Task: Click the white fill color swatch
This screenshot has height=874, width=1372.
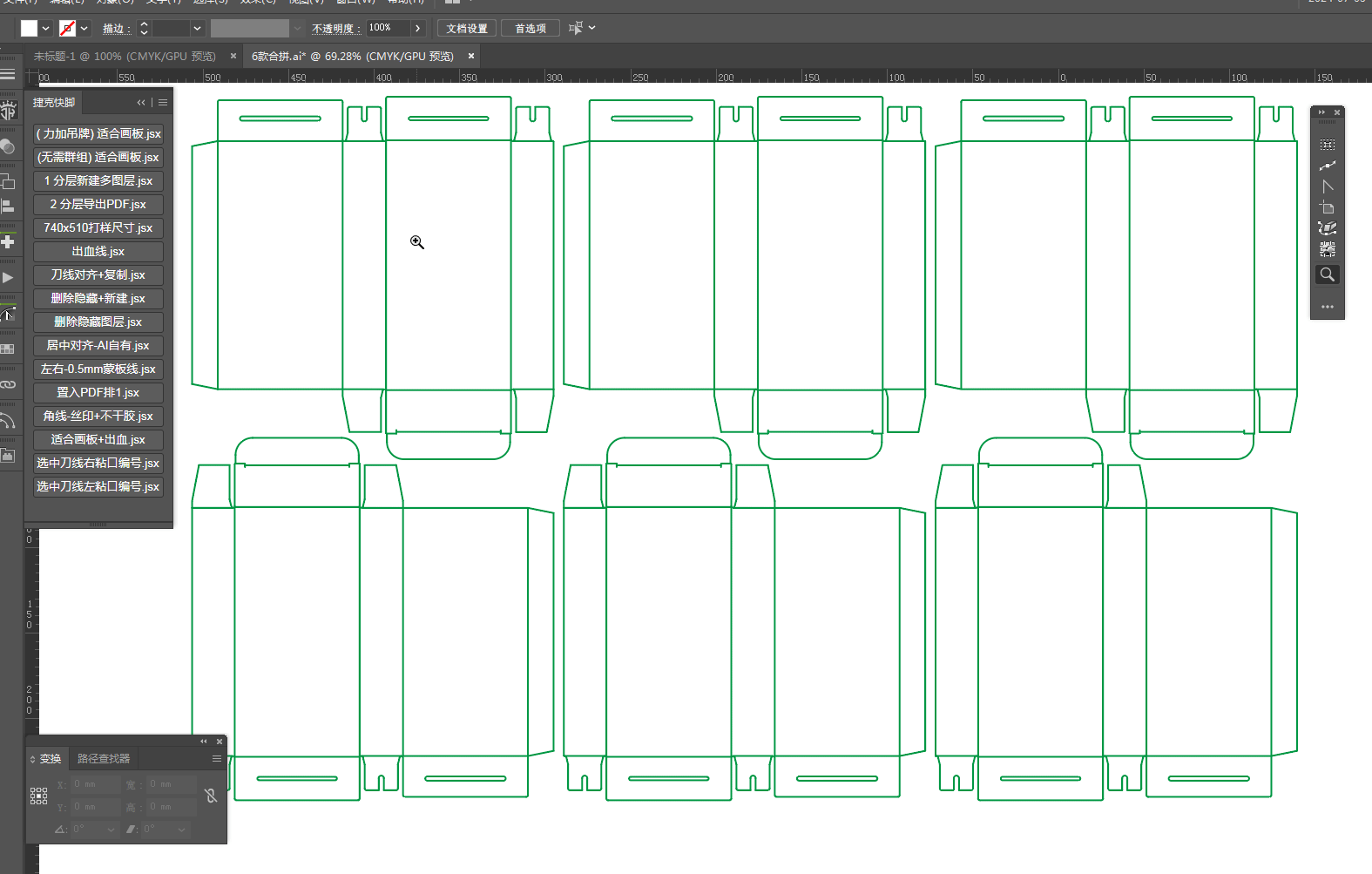Action: [x=29, y=28]
